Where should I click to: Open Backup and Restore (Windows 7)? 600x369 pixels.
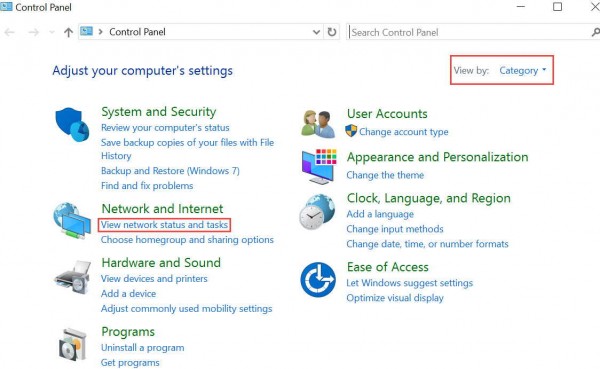[170, 171]
